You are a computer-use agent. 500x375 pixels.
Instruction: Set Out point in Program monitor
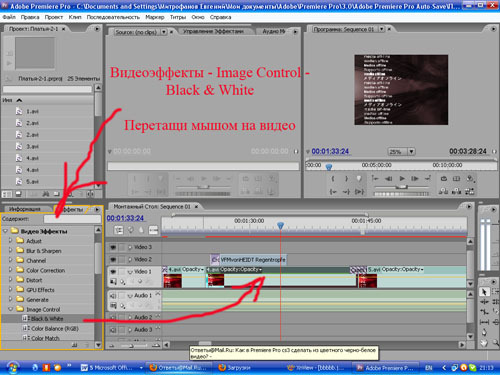click(346, 179)
